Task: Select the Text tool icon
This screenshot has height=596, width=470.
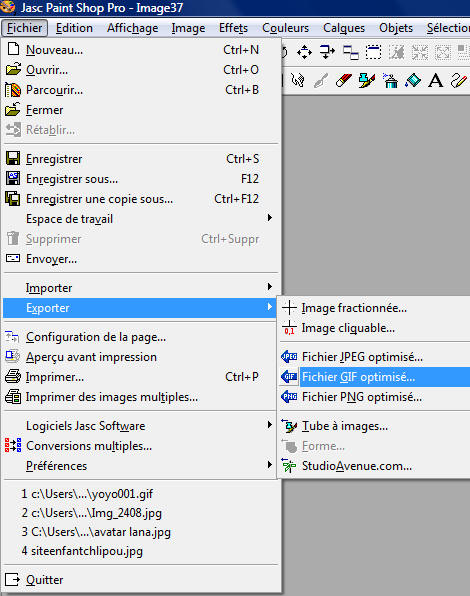Action: click(435, 81)
